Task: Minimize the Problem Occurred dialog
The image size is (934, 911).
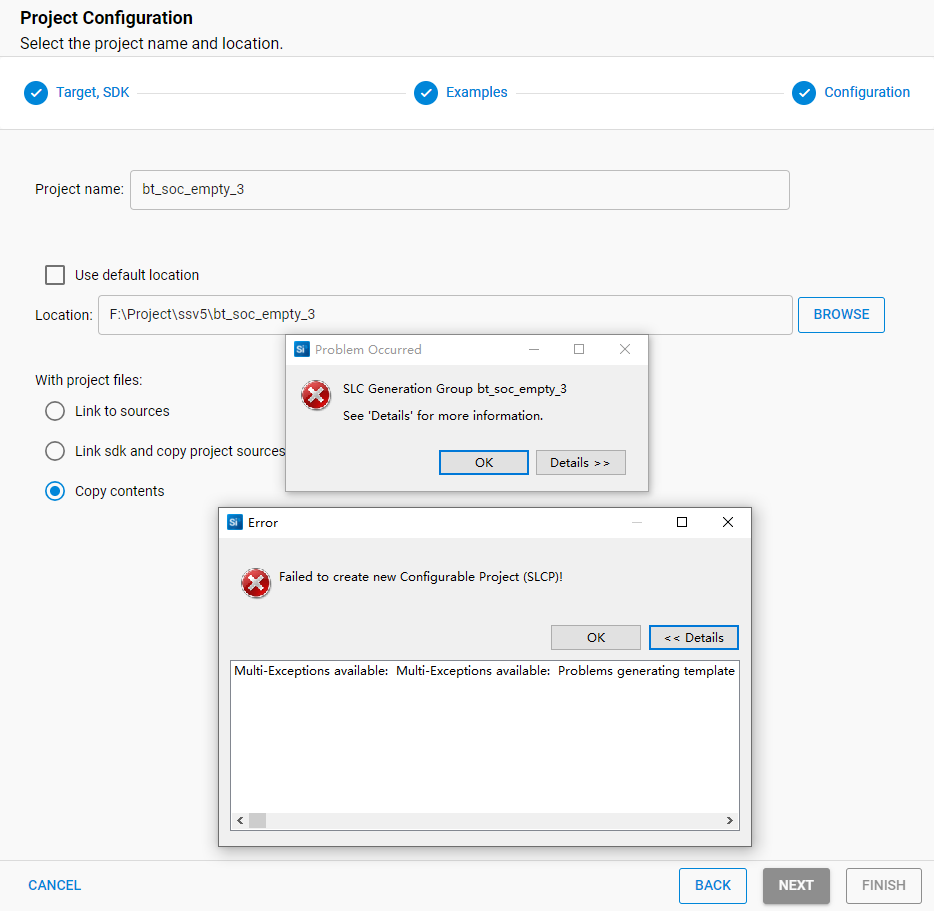Action: coord(534,349)
